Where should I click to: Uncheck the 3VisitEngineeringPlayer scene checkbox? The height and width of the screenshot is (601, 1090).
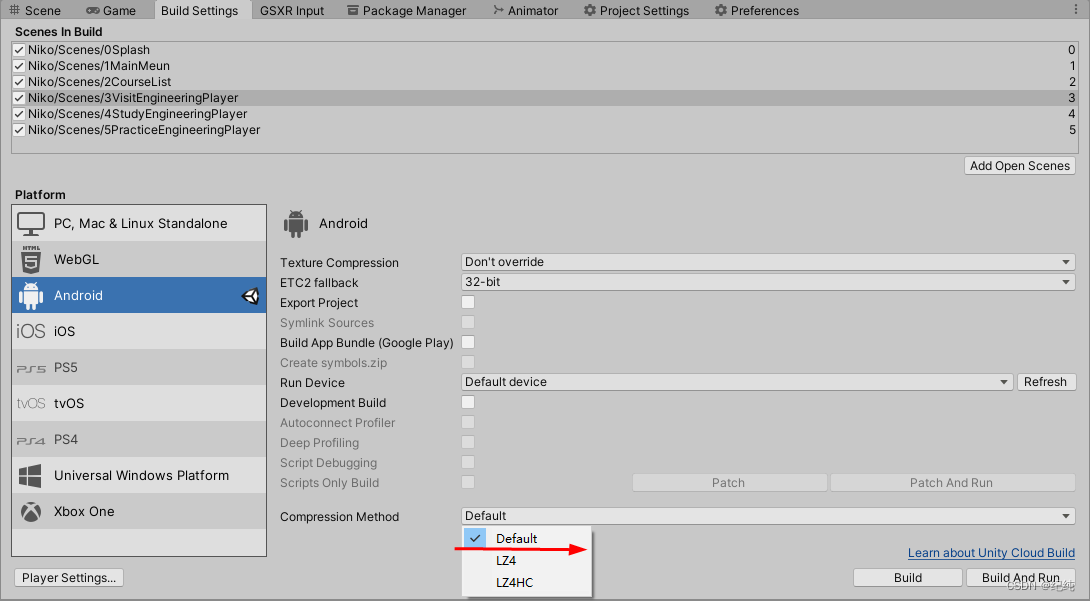click(x=19, y=98)
